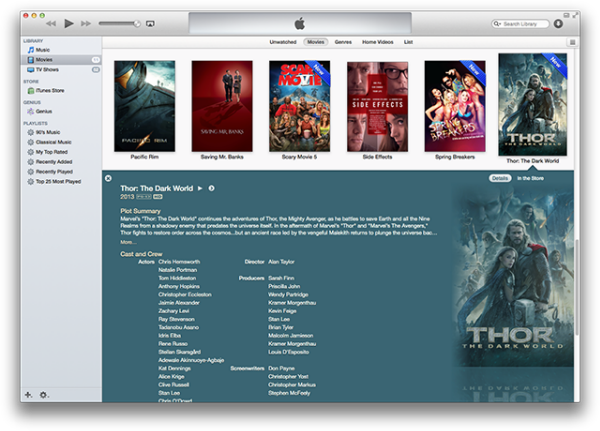600x431 pixels.
Task: Switch to the mini player icon
Action: point(567,15)
